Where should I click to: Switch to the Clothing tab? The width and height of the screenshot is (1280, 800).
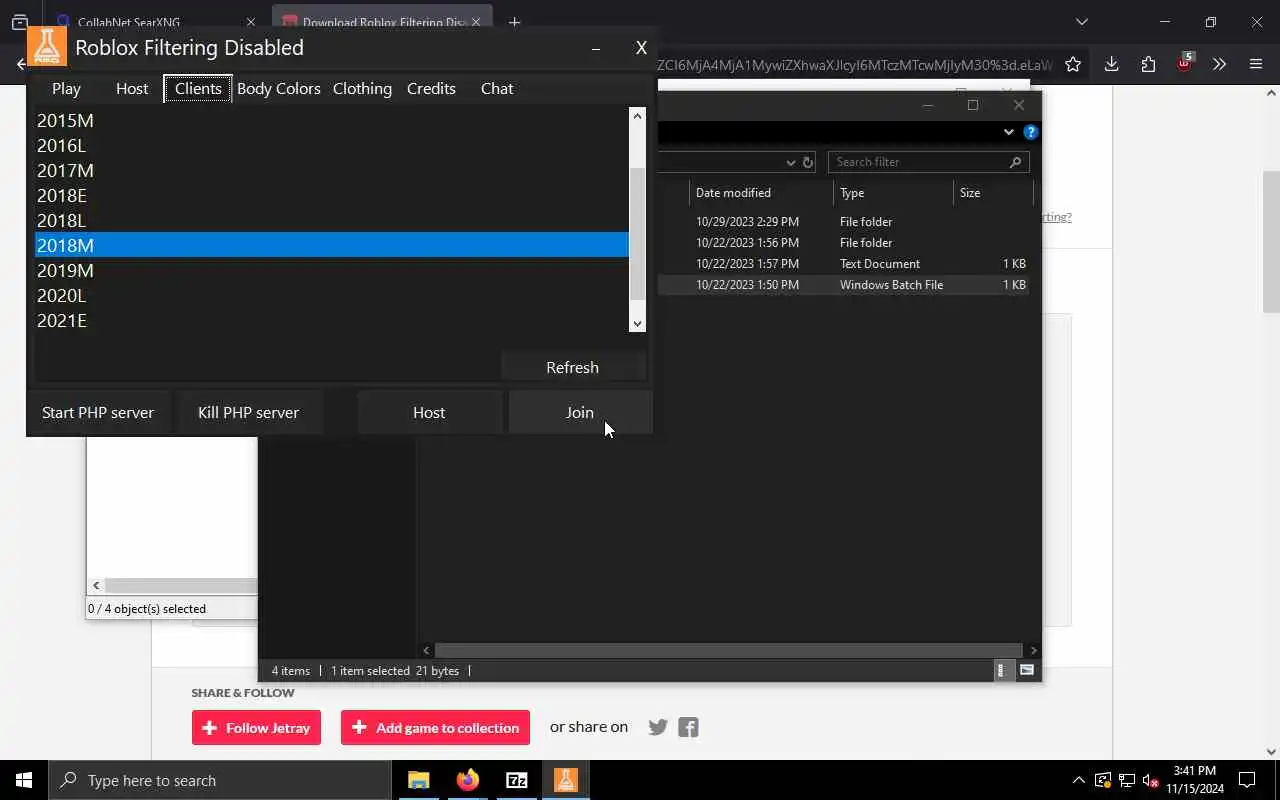362,88
